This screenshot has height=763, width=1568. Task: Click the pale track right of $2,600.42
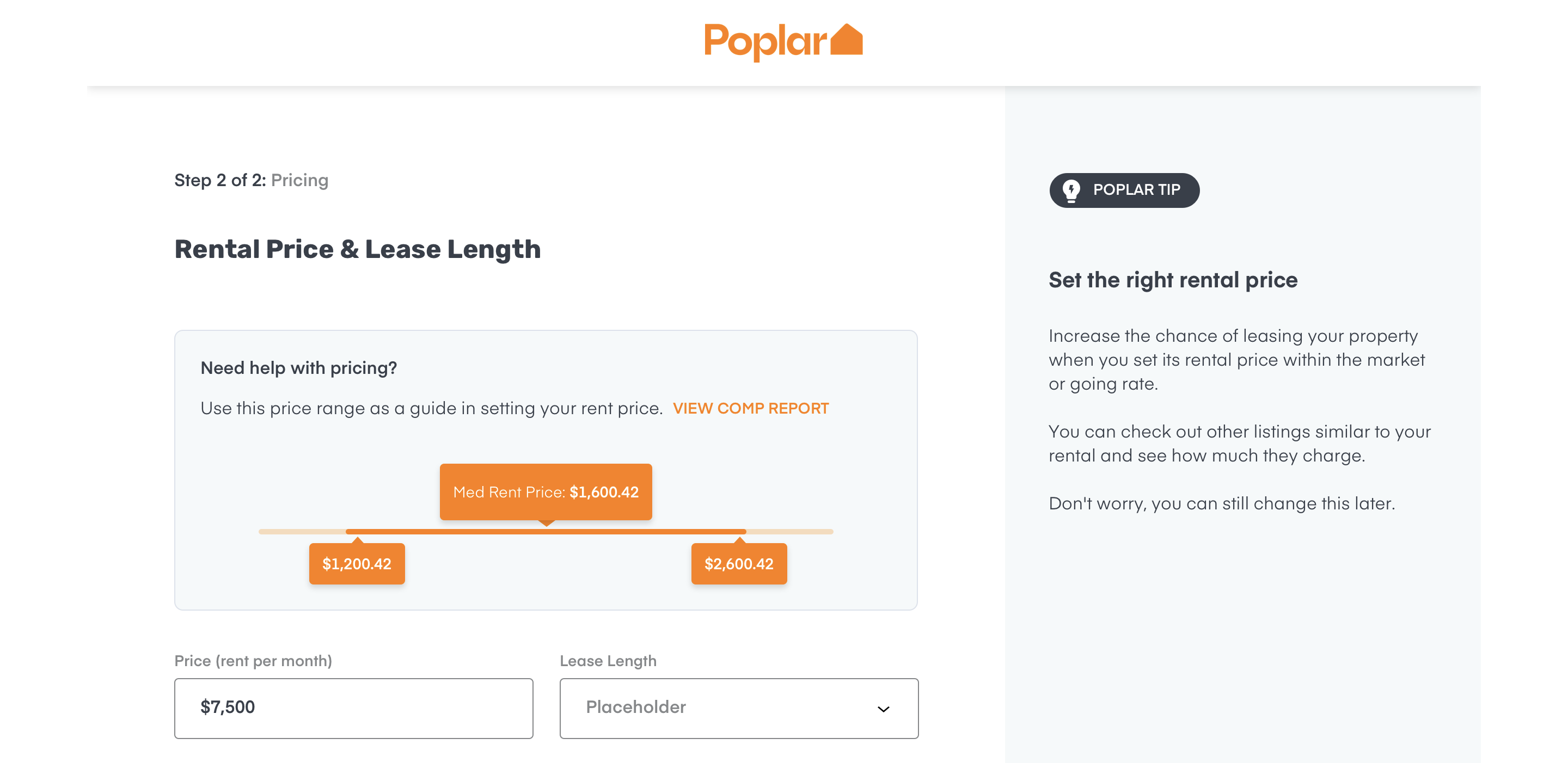(789, 532)
